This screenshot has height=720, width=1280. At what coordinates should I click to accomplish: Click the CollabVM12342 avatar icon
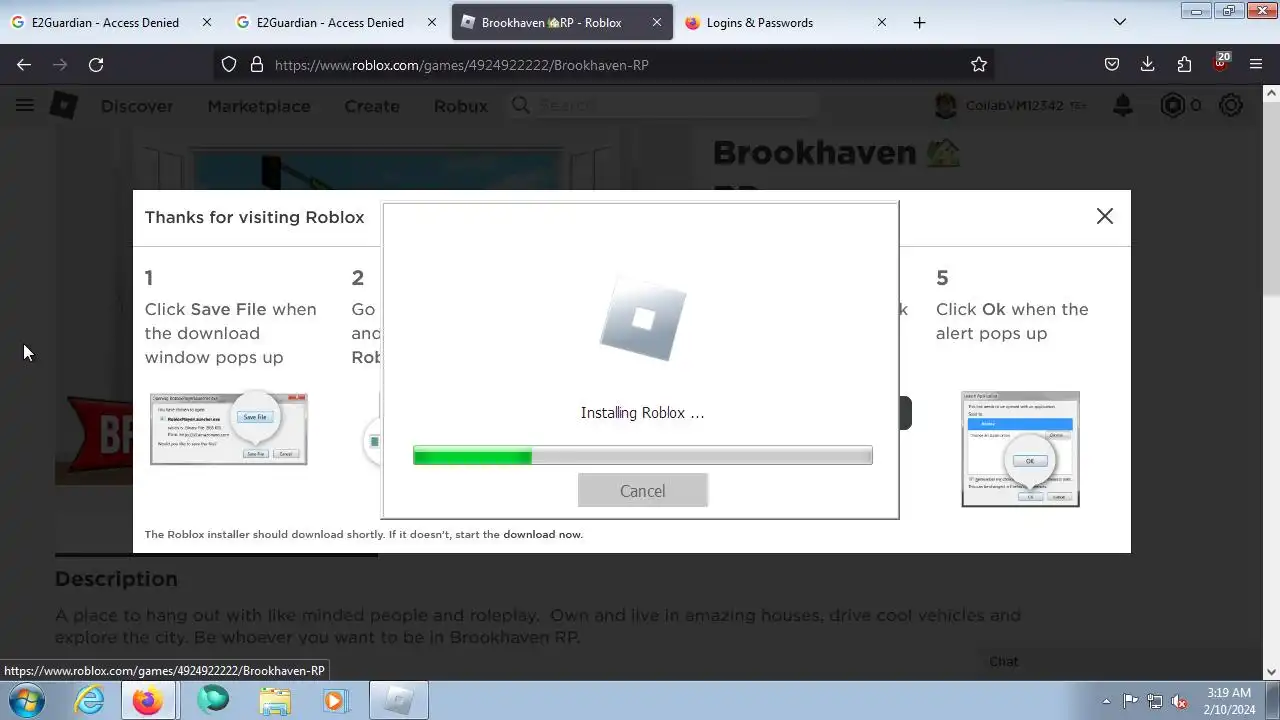click(945, 105)
